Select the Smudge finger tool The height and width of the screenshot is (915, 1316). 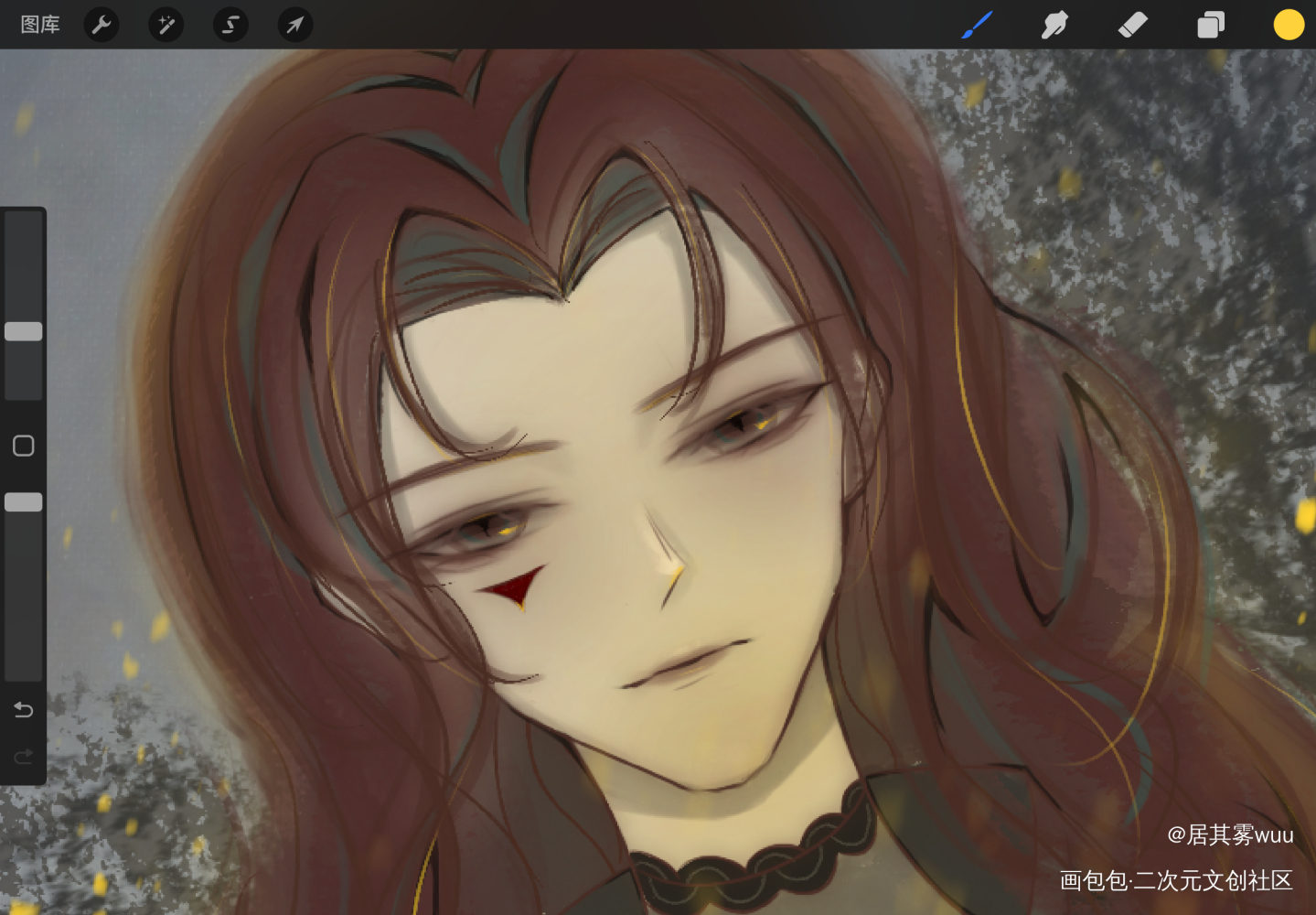click(1054, 25)
